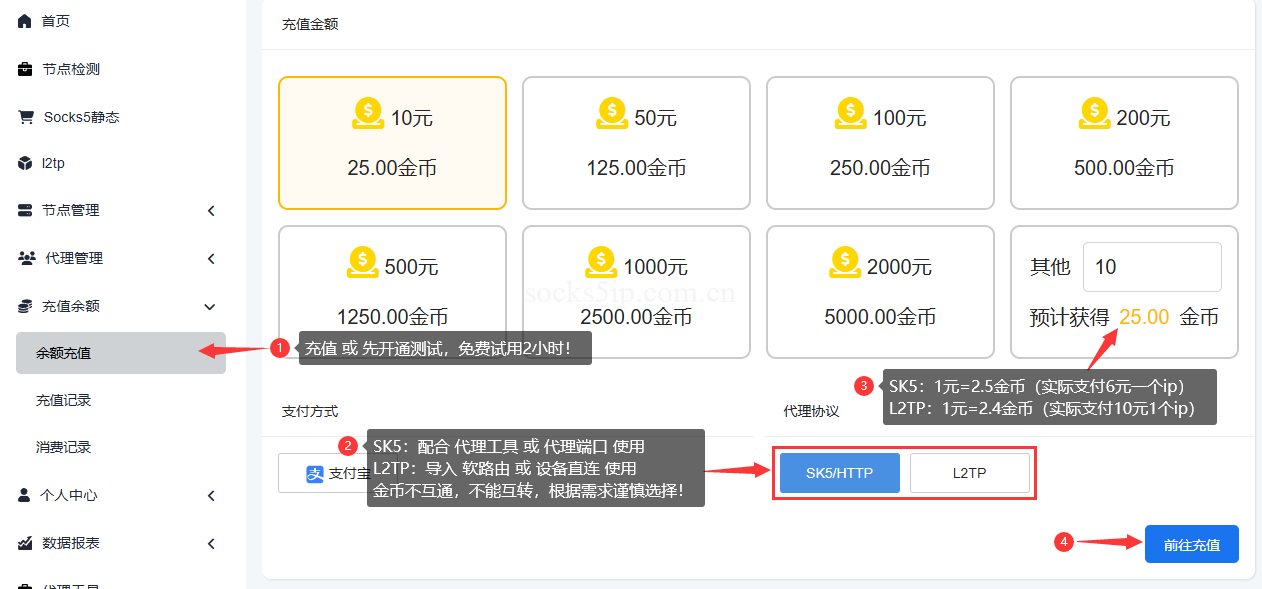Click the coins icon for 充值余额
Image resolution: width=1262 pixels, height=589 pixels.
point(25,306)
